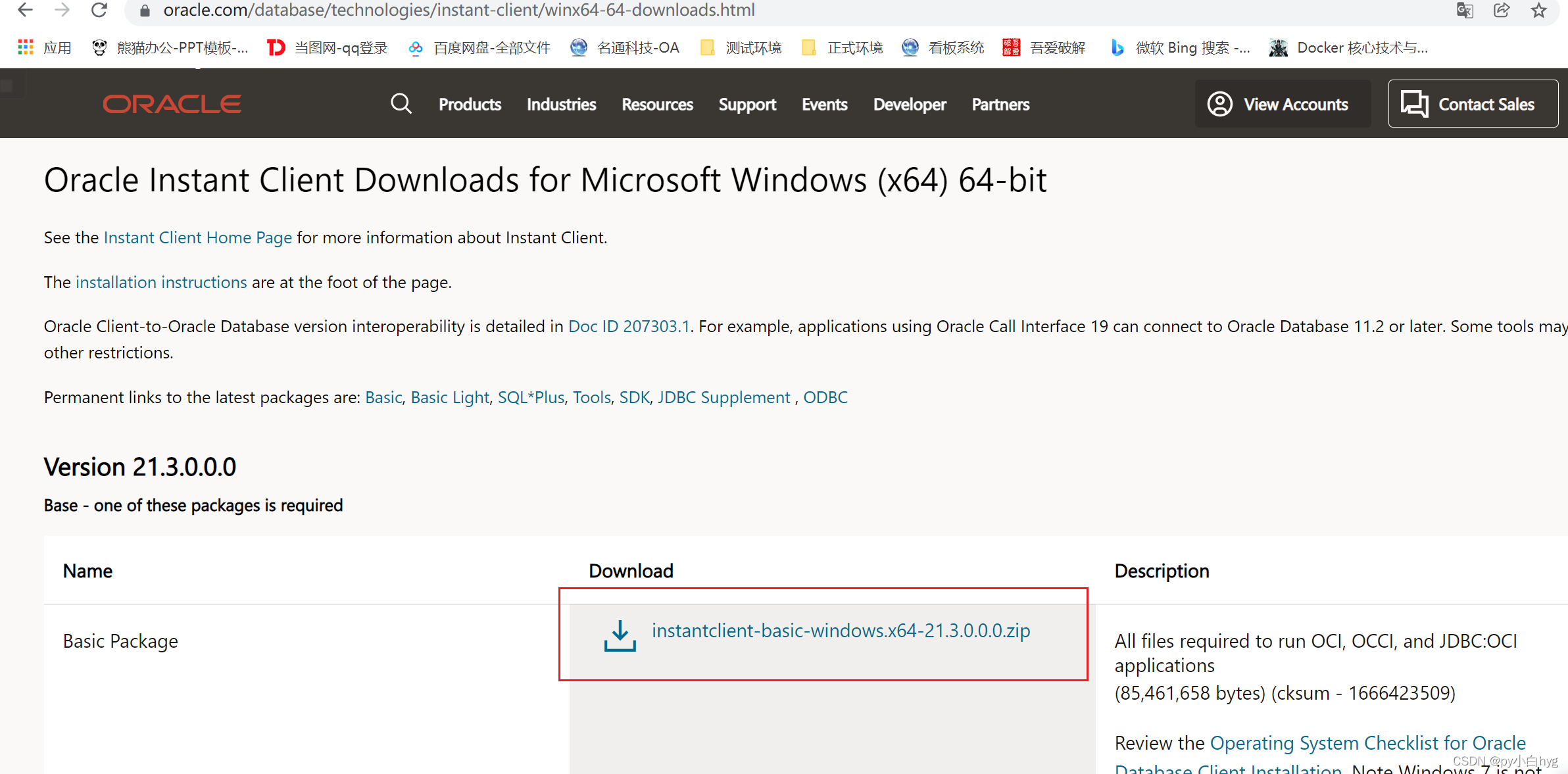Screen dimensions: 1568x774
Task: Select the cksum 1666423509 text
Action: click(1363, 693)
